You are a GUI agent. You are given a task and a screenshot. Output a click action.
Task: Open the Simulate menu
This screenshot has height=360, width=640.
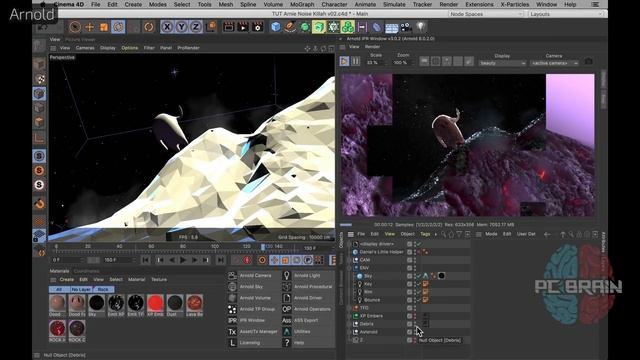pos(394,4)
